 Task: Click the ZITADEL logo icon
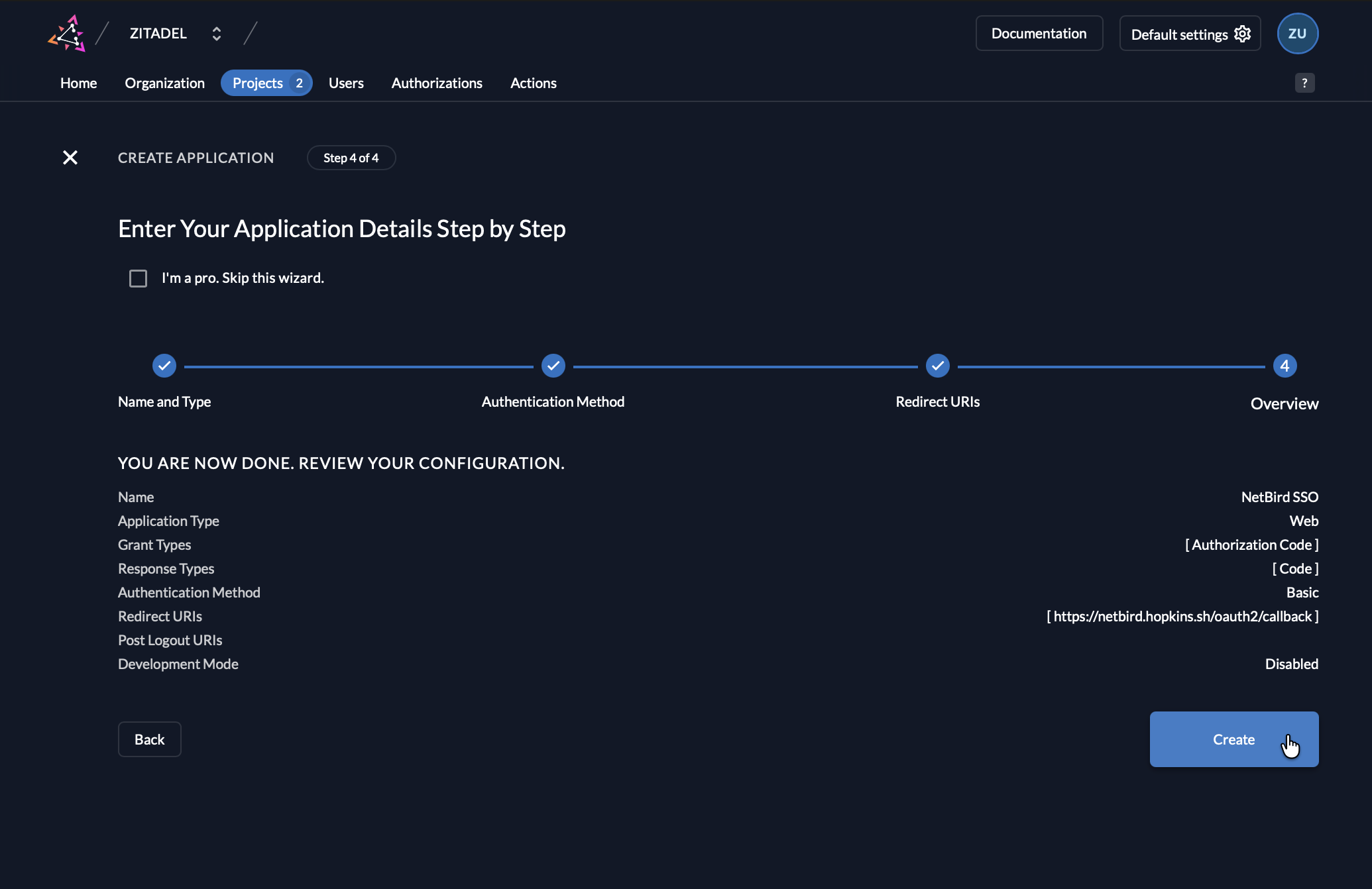[66, 33]
